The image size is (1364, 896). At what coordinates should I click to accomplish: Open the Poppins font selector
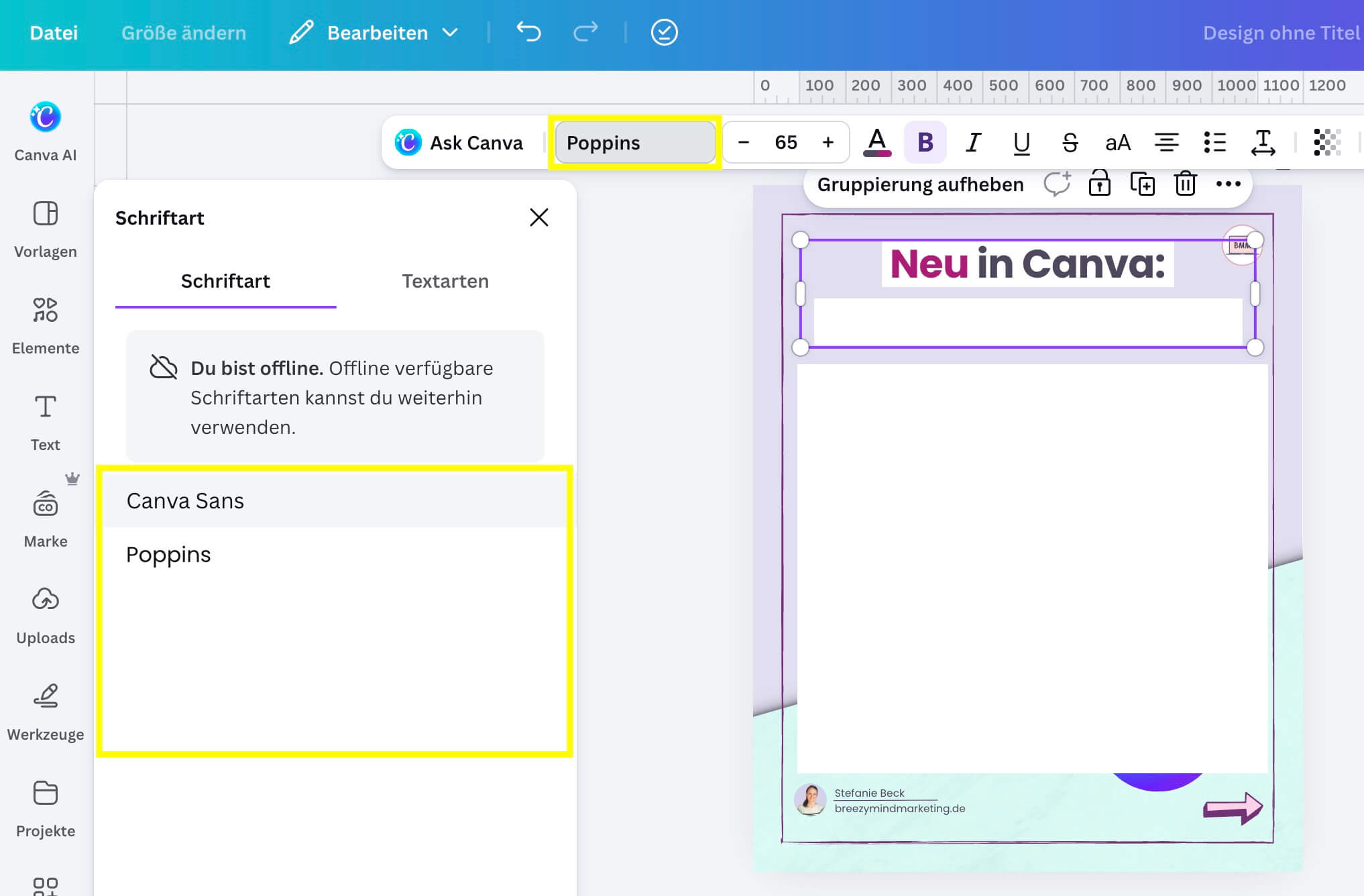click(634, 142)
